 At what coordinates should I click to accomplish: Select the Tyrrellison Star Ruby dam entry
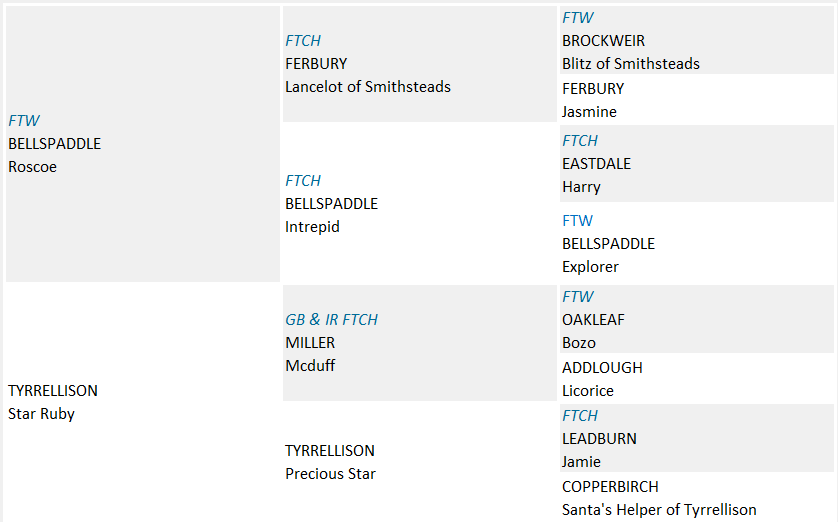pos(53,402)
